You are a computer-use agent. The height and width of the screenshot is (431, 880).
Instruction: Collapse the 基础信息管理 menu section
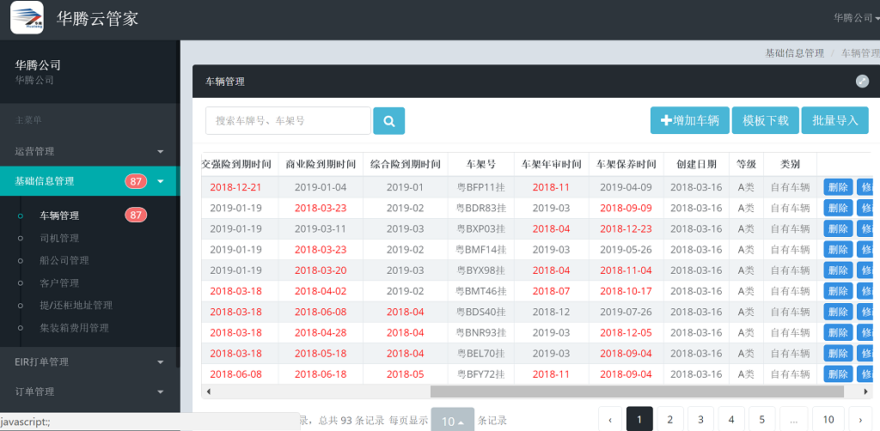point(160,181)
